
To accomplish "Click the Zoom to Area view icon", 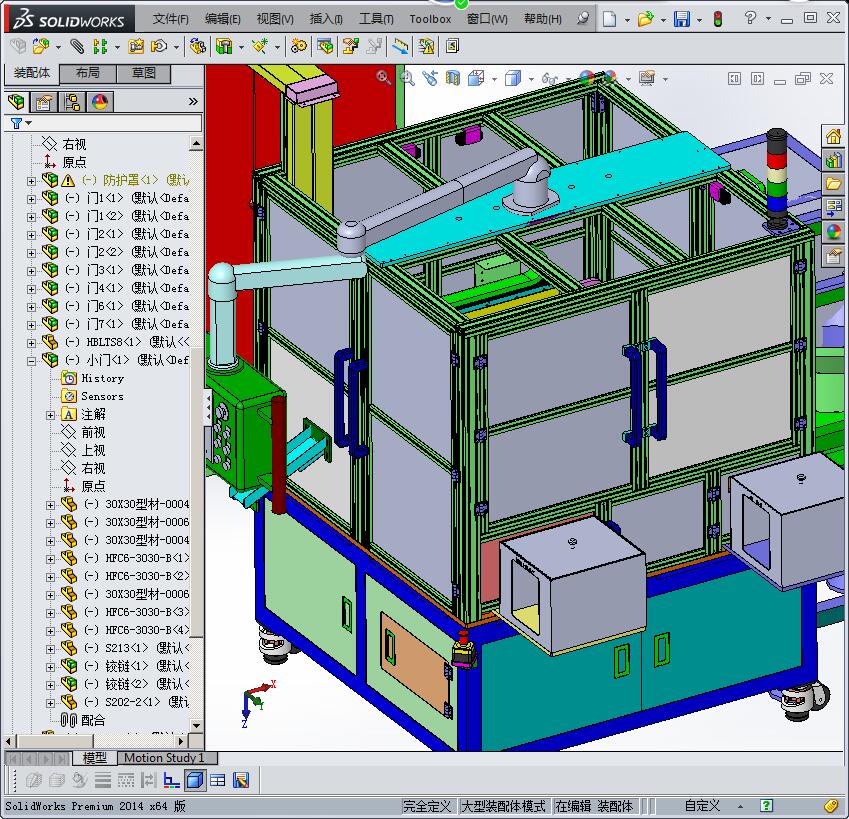I will coord(407,79).
